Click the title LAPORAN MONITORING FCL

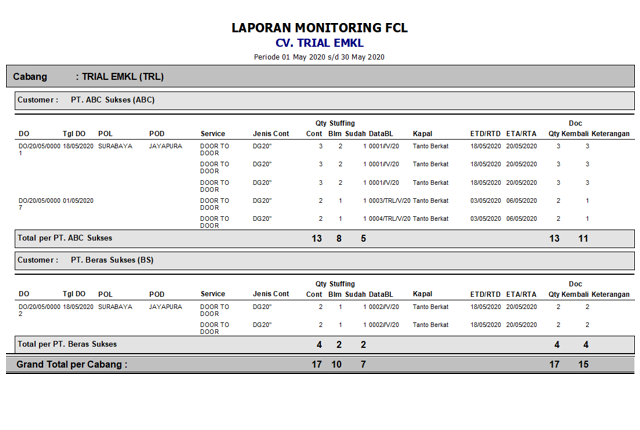click(319, 28)
